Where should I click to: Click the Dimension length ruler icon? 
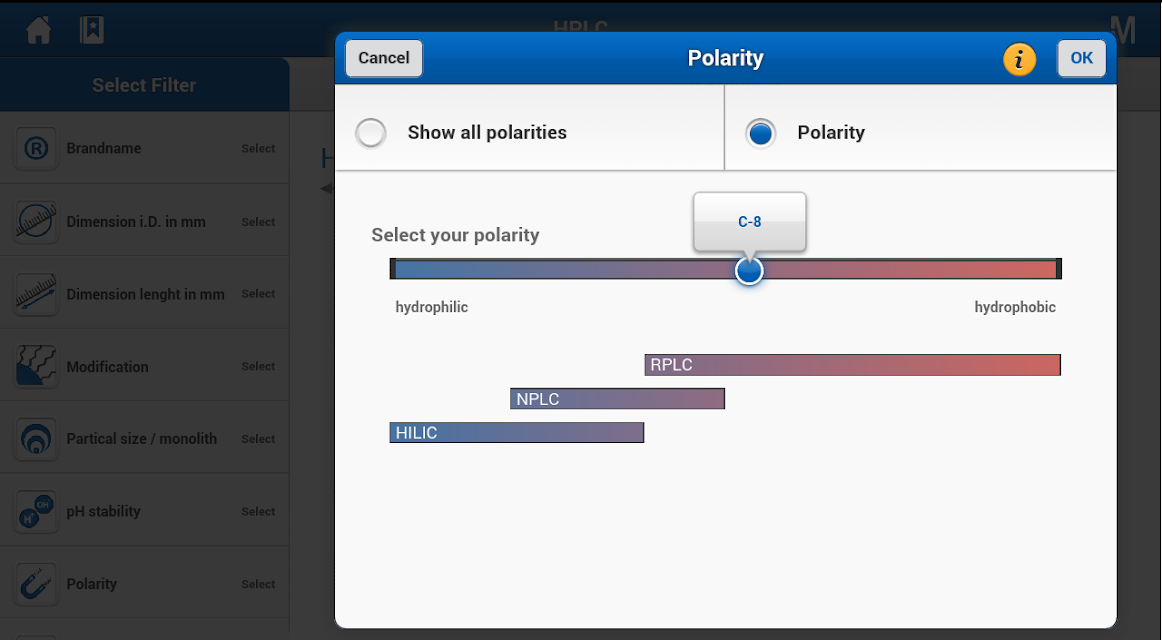pos(36,294)
